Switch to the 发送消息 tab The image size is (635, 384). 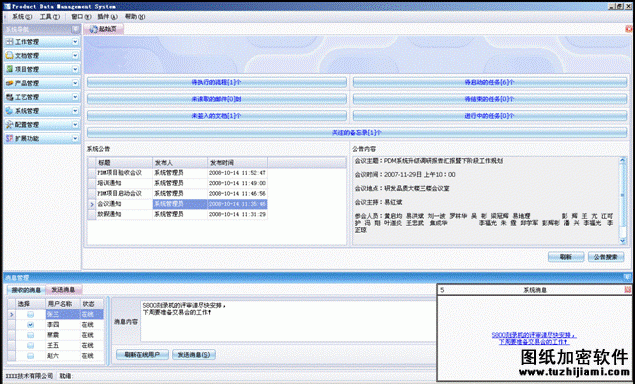tap(64, 290)
